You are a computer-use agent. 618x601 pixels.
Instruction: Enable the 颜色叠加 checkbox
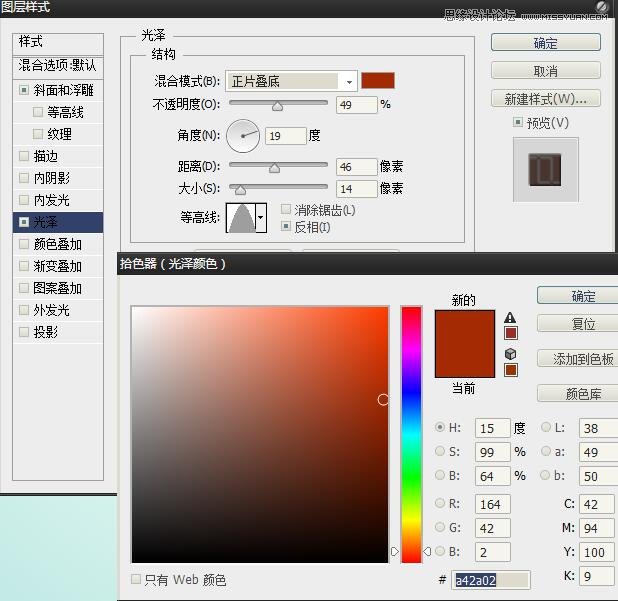coord(24,244)
